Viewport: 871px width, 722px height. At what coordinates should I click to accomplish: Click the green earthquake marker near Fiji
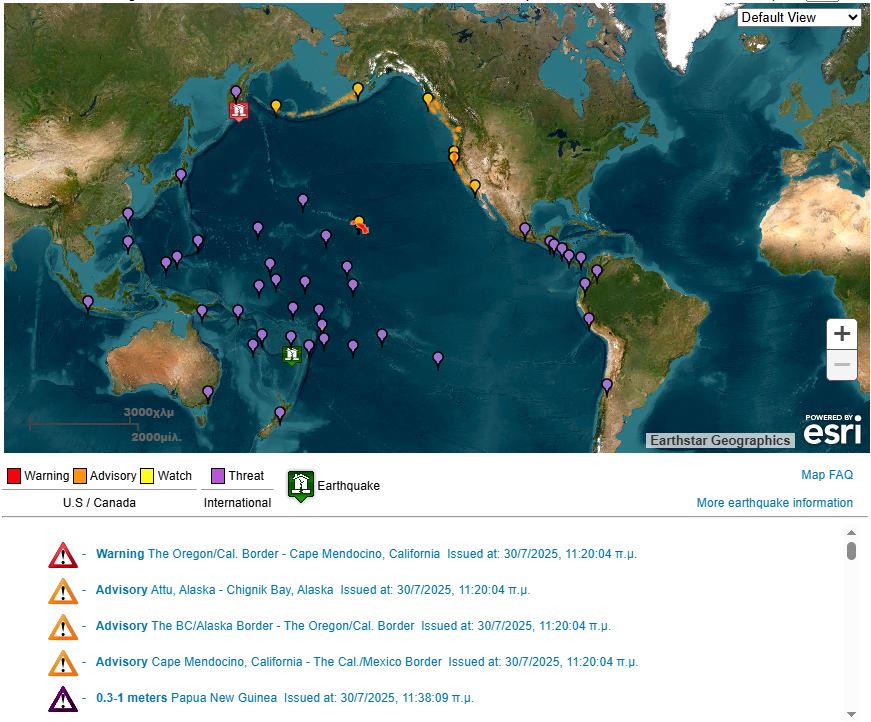coord(292,355)
